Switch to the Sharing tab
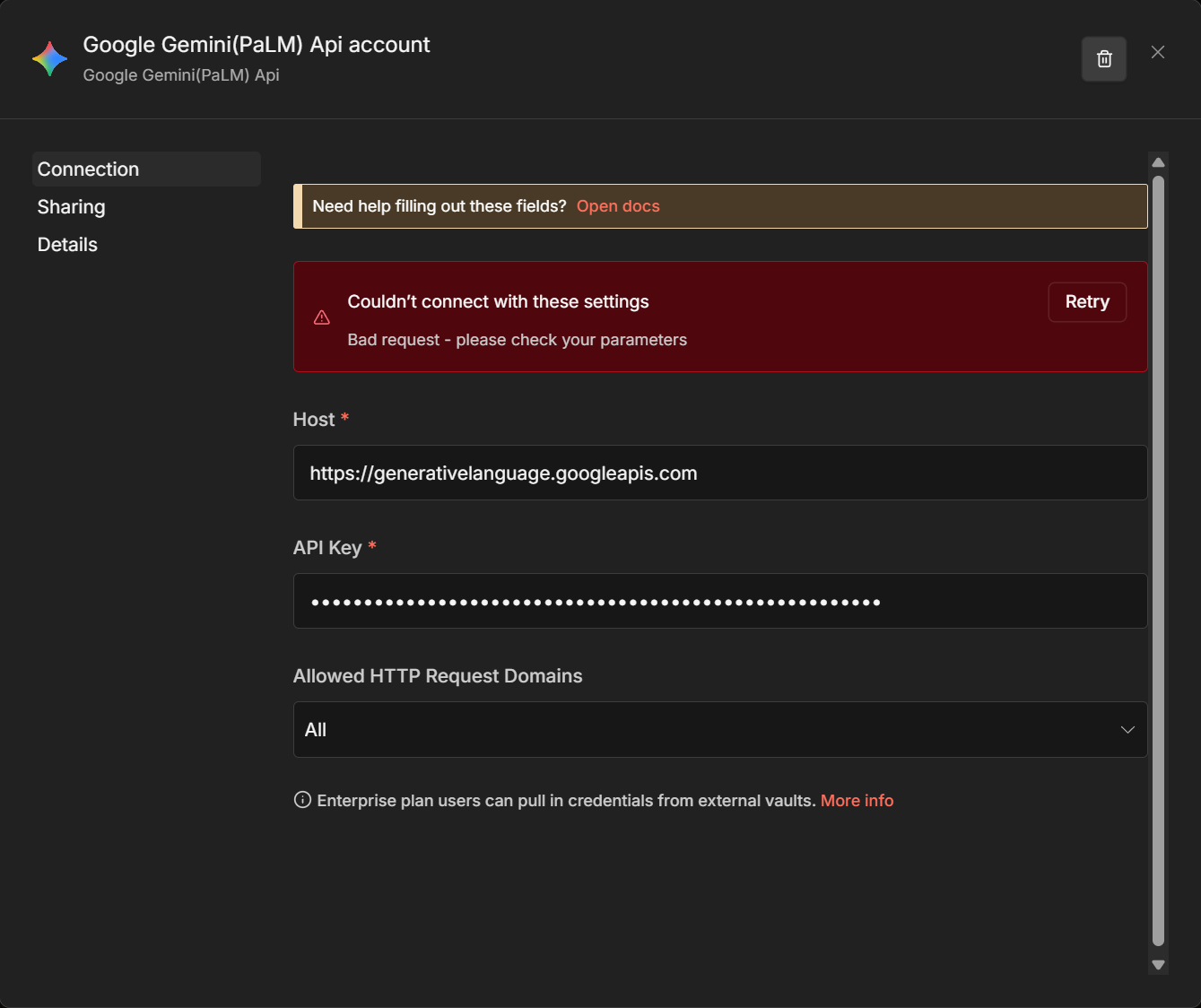Image resolution: width=1201 pixels, height=1008 pixels. (x=72, y=207)
